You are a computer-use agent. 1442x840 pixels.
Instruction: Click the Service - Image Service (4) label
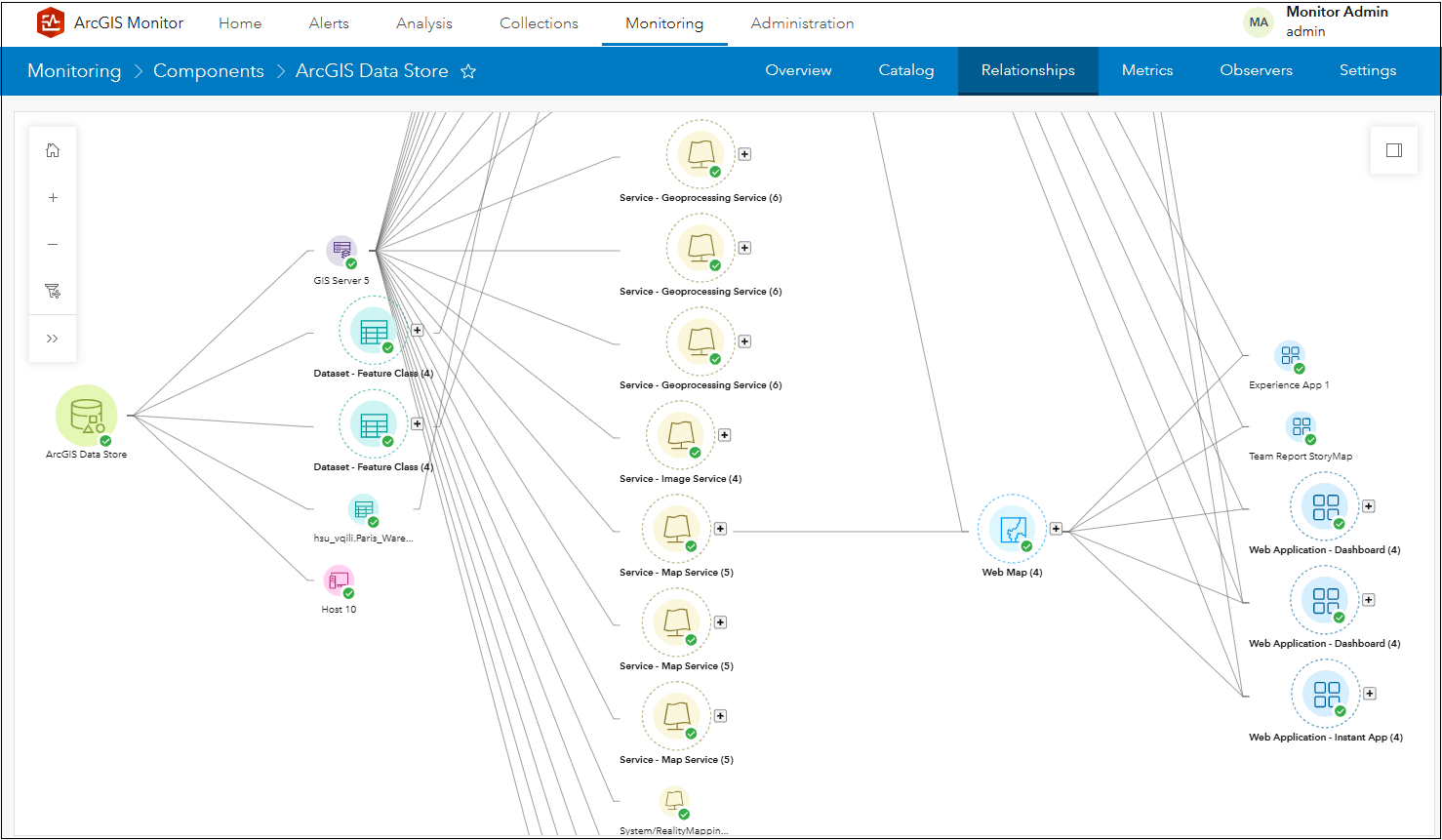pyautogui.click(x=680, y=479)
